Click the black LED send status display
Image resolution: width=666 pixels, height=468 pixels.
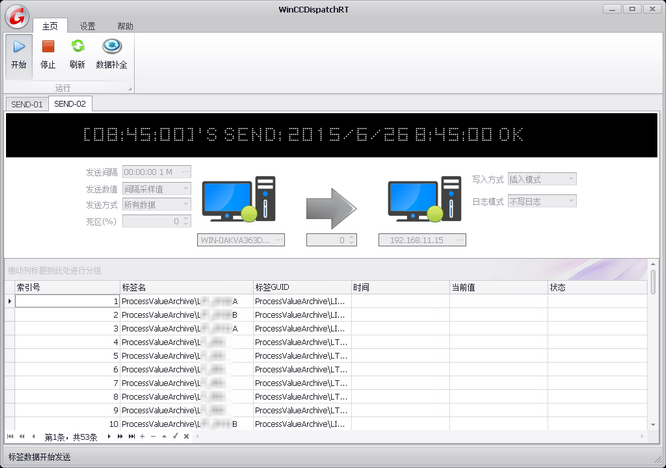pos(331,135)
